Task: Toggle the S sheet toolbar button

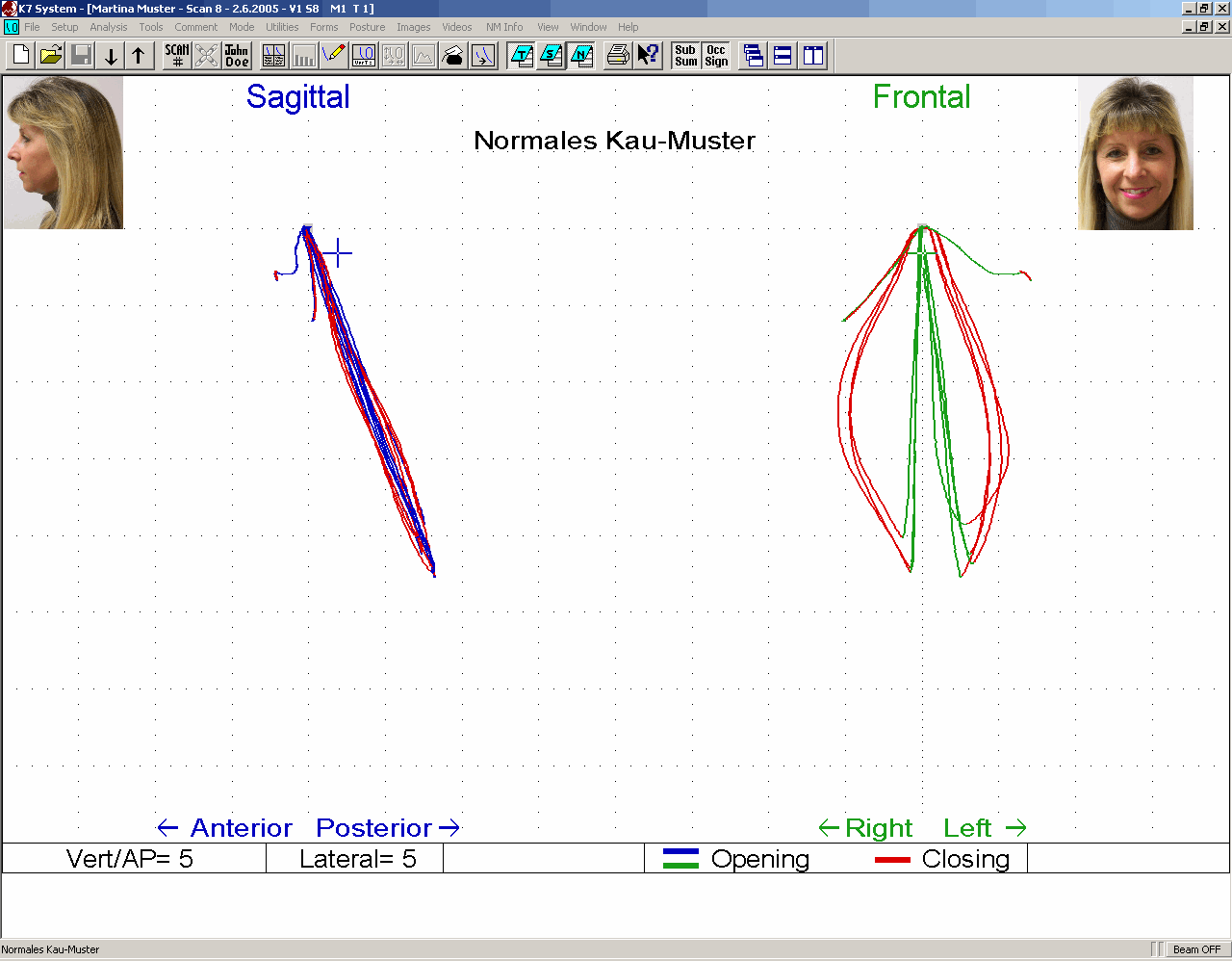Action: pos(552,56)
